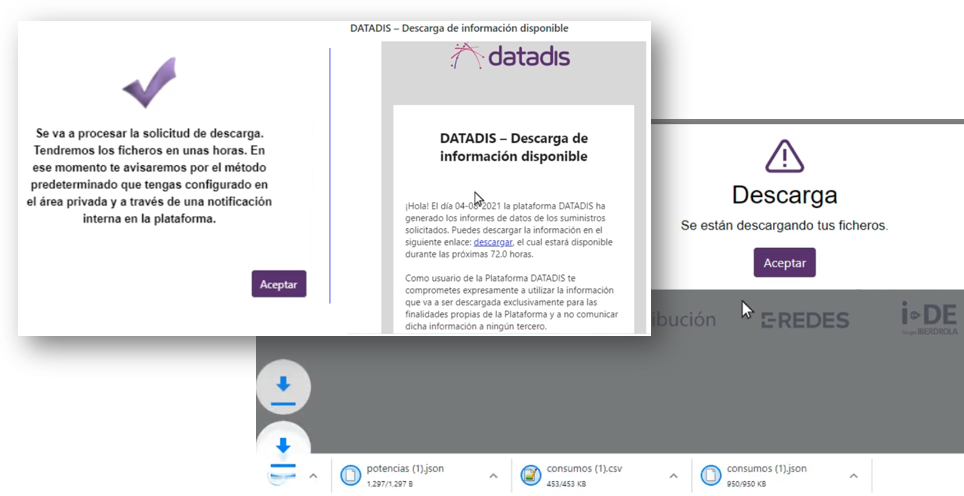This screenshot has height=496, width=964.
Task: Click the 950/950 KB size label
Action: click(746, 484)
